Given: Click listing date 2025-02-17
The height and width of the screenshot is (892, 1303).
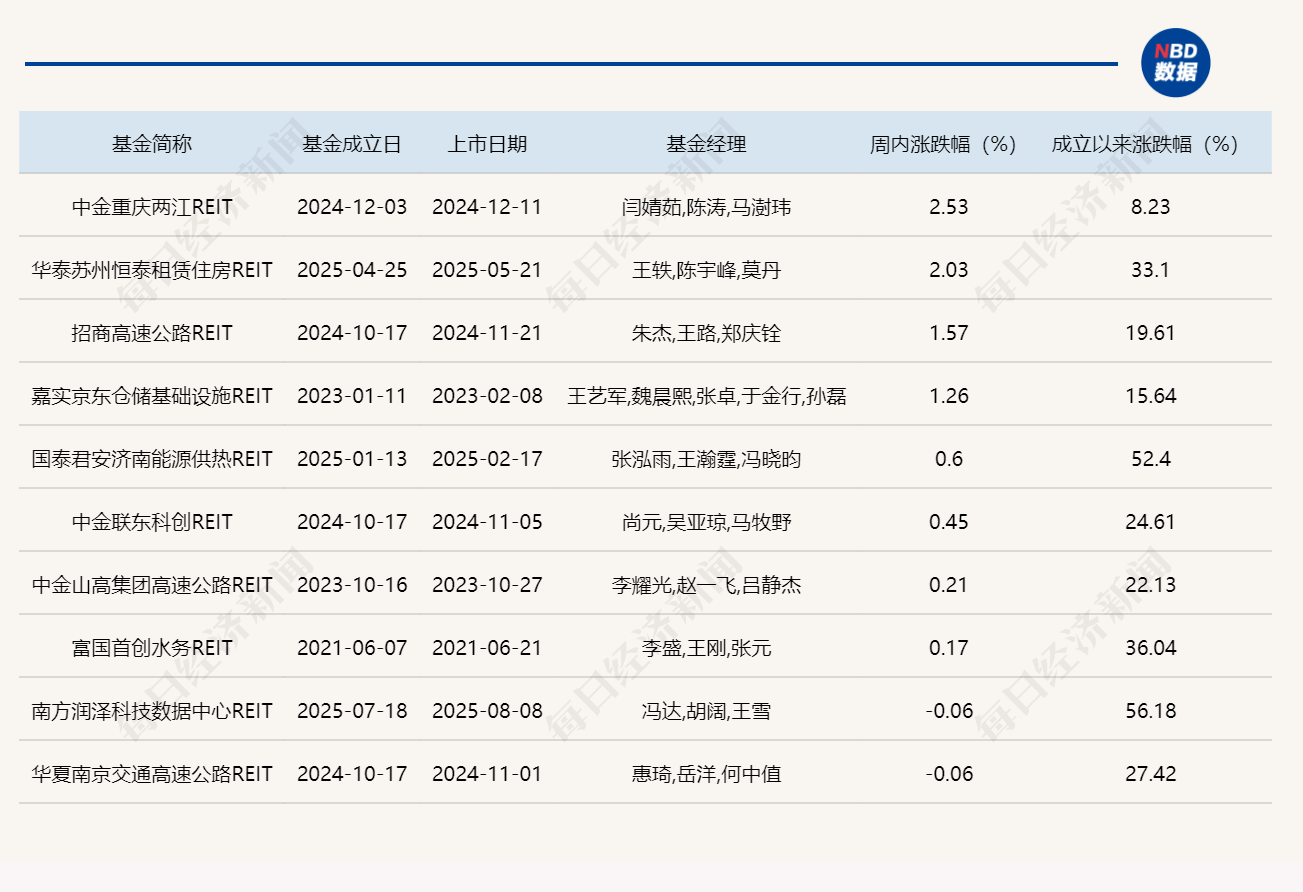Looking at the screenshot, I should 487,459.
